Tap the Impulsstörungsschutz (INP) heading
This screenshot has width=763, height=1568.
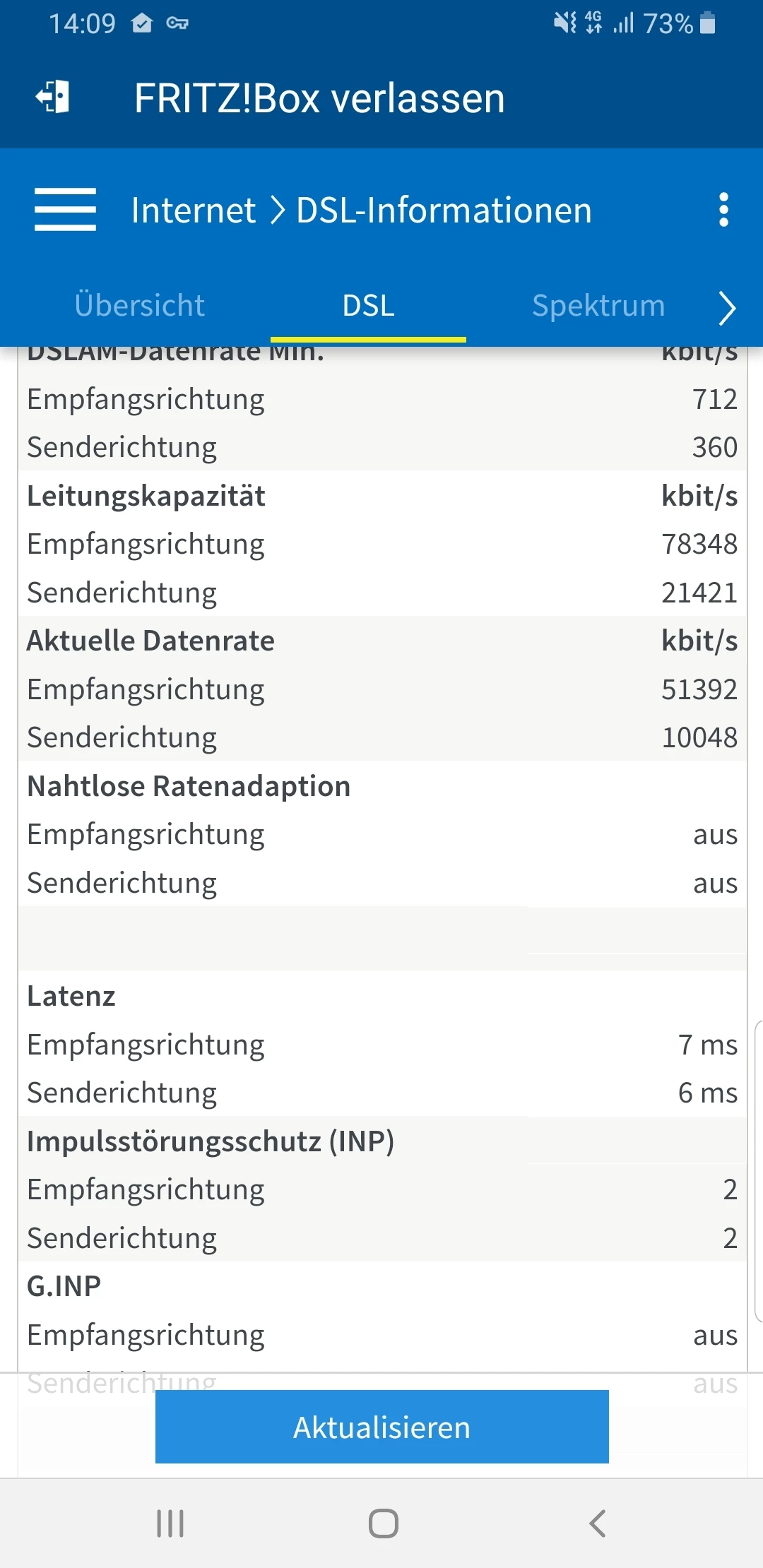(211, 1141)
